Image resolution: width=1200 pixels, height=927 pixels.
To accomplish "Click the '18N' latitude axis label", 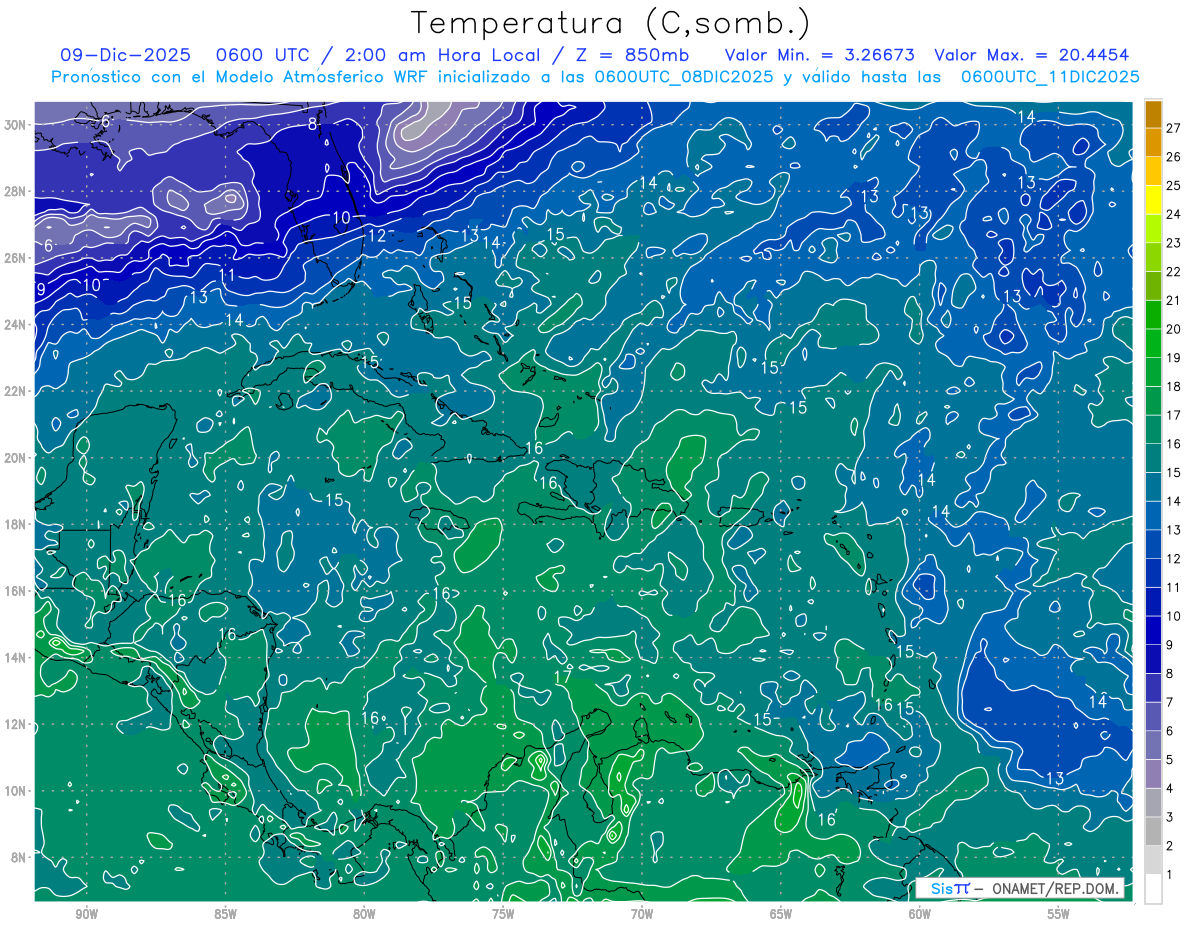I will pyautogui.click(x=17, y=524).
